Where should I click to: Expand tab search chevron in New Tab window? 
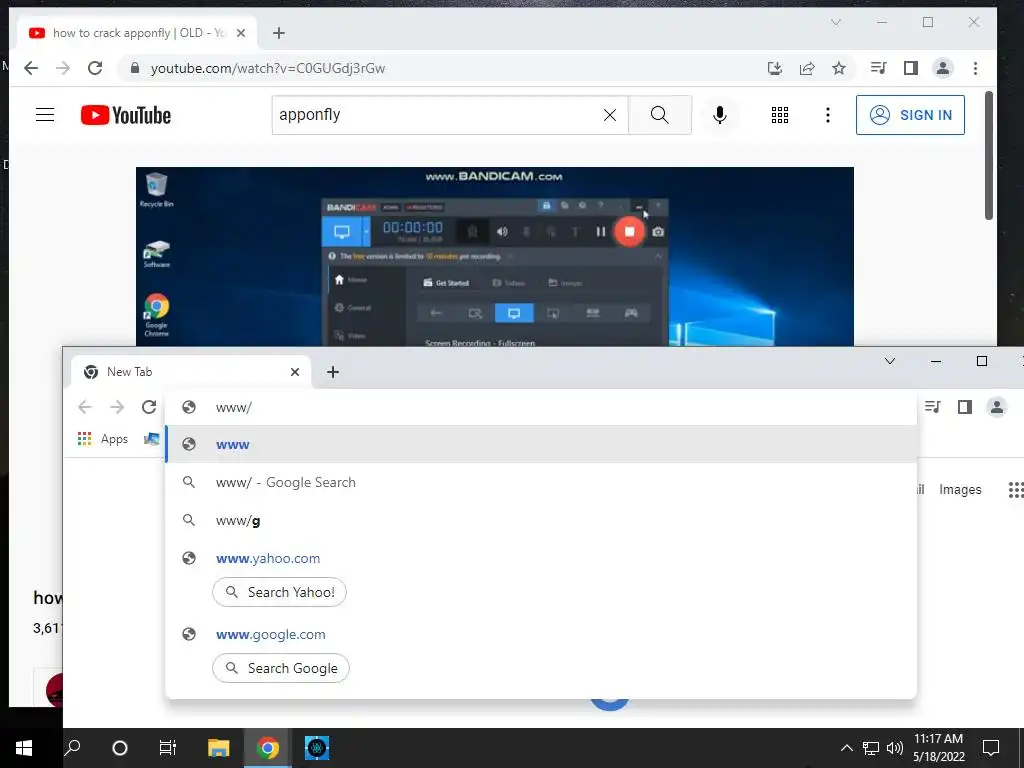(x=889, y=361)
